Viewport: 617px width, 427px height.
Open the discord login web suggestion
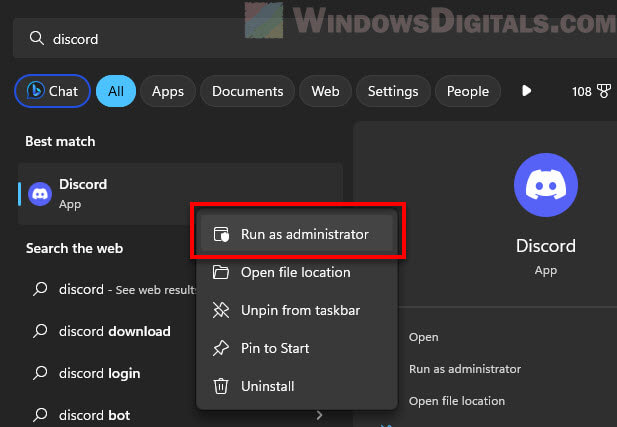pos(100,373)
